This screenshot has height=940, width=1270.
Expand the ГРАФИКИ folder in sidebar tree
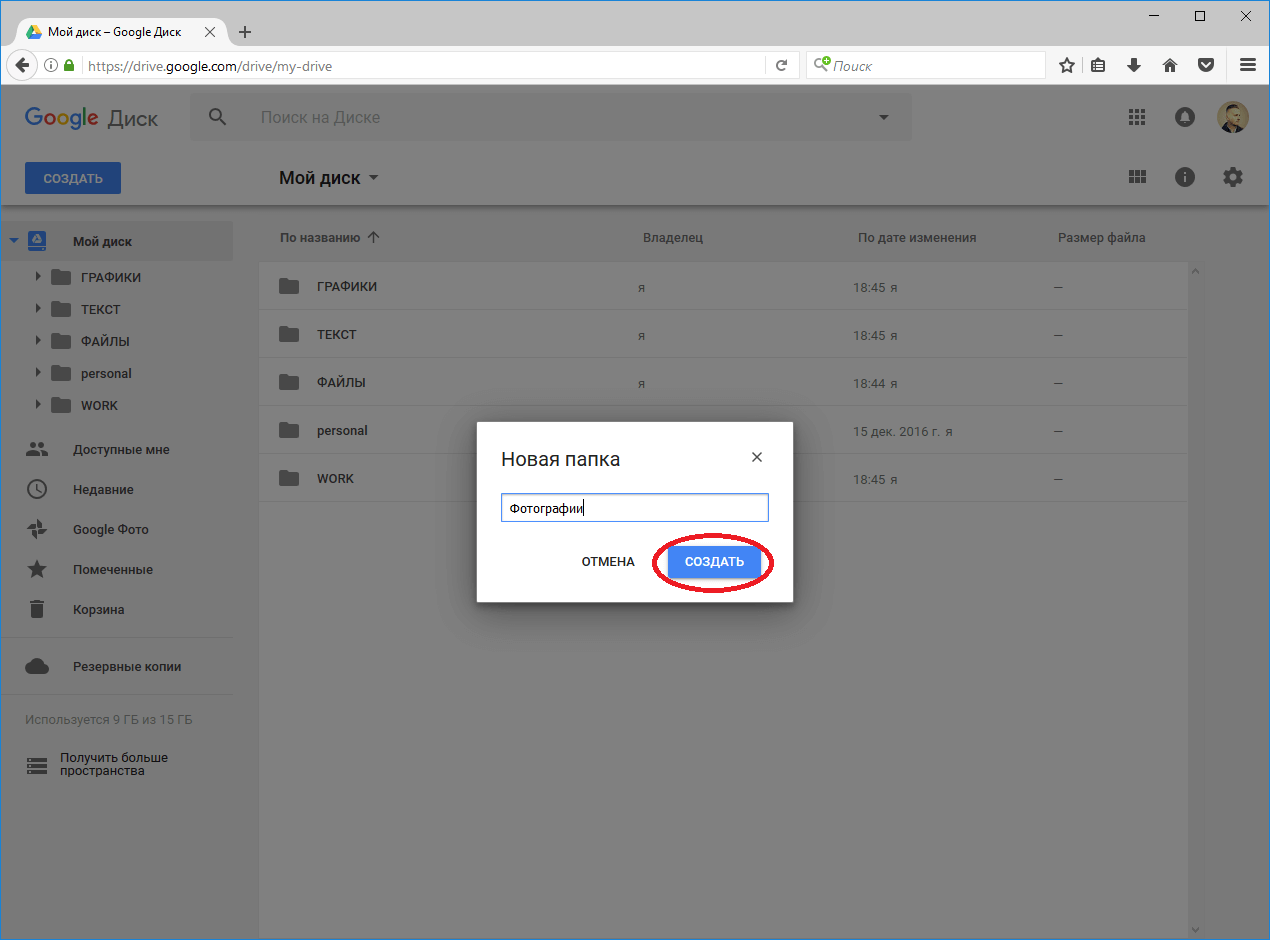pyautogui.click(x=38, y=277)
